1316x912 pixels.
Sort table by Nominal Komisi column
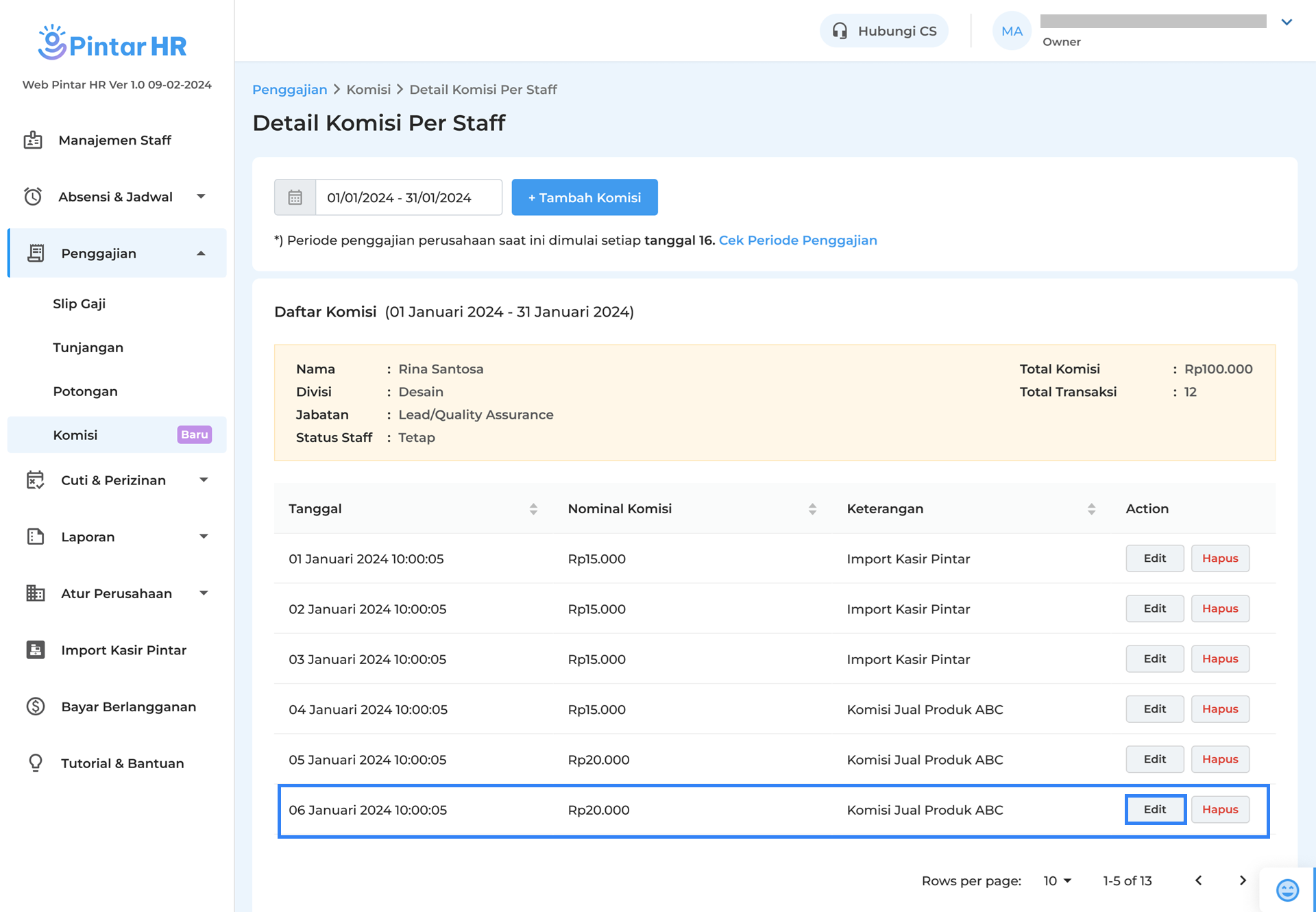coord(812,509)
